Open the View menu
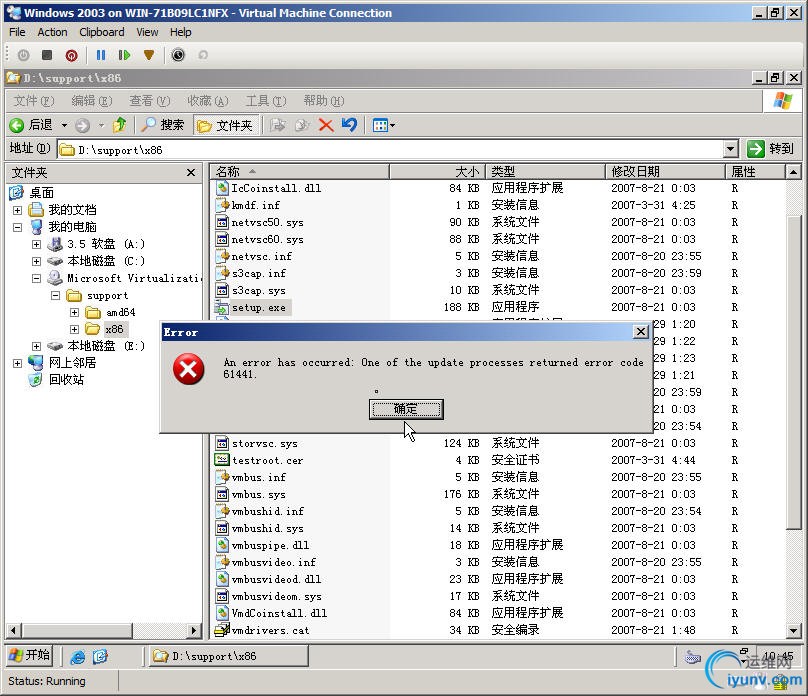 (147, 32)
